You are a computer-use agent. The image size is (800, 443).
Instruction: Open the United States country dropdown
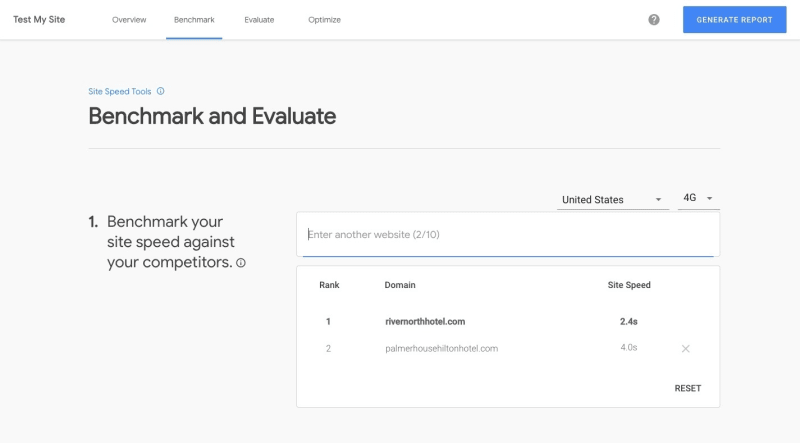pyautogui.click(x=612, y=200)
